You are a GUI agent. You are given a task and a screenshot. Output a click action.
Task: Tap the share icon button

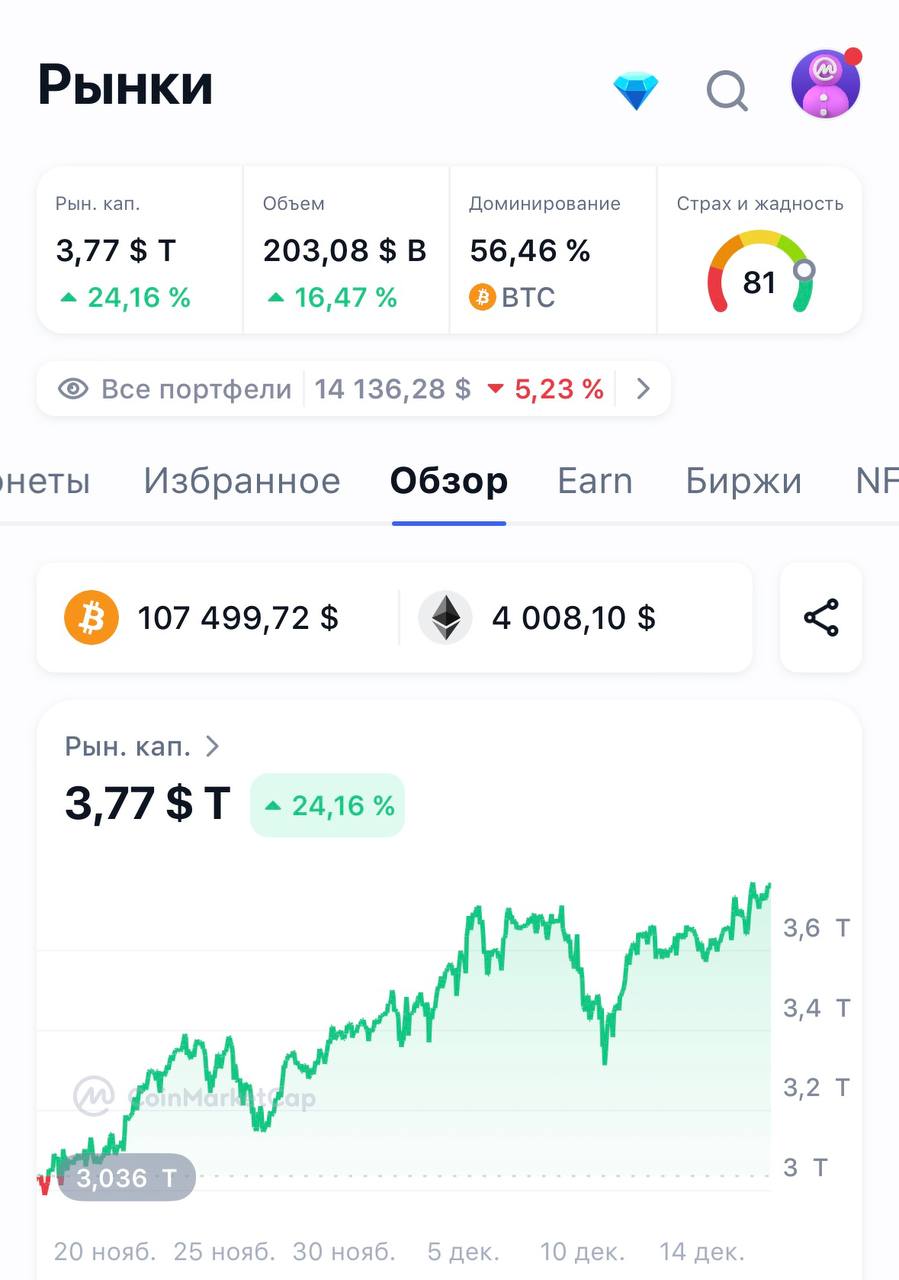point(821,617)
